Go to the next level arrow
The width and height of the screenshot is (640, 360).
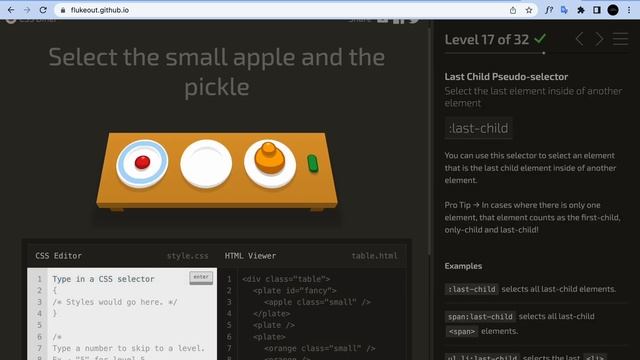click(x=599, y=39)
